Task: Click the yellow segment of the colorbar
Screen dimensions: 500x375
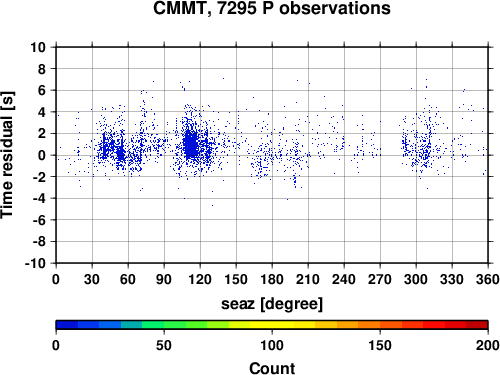Action: click(272, 325)
